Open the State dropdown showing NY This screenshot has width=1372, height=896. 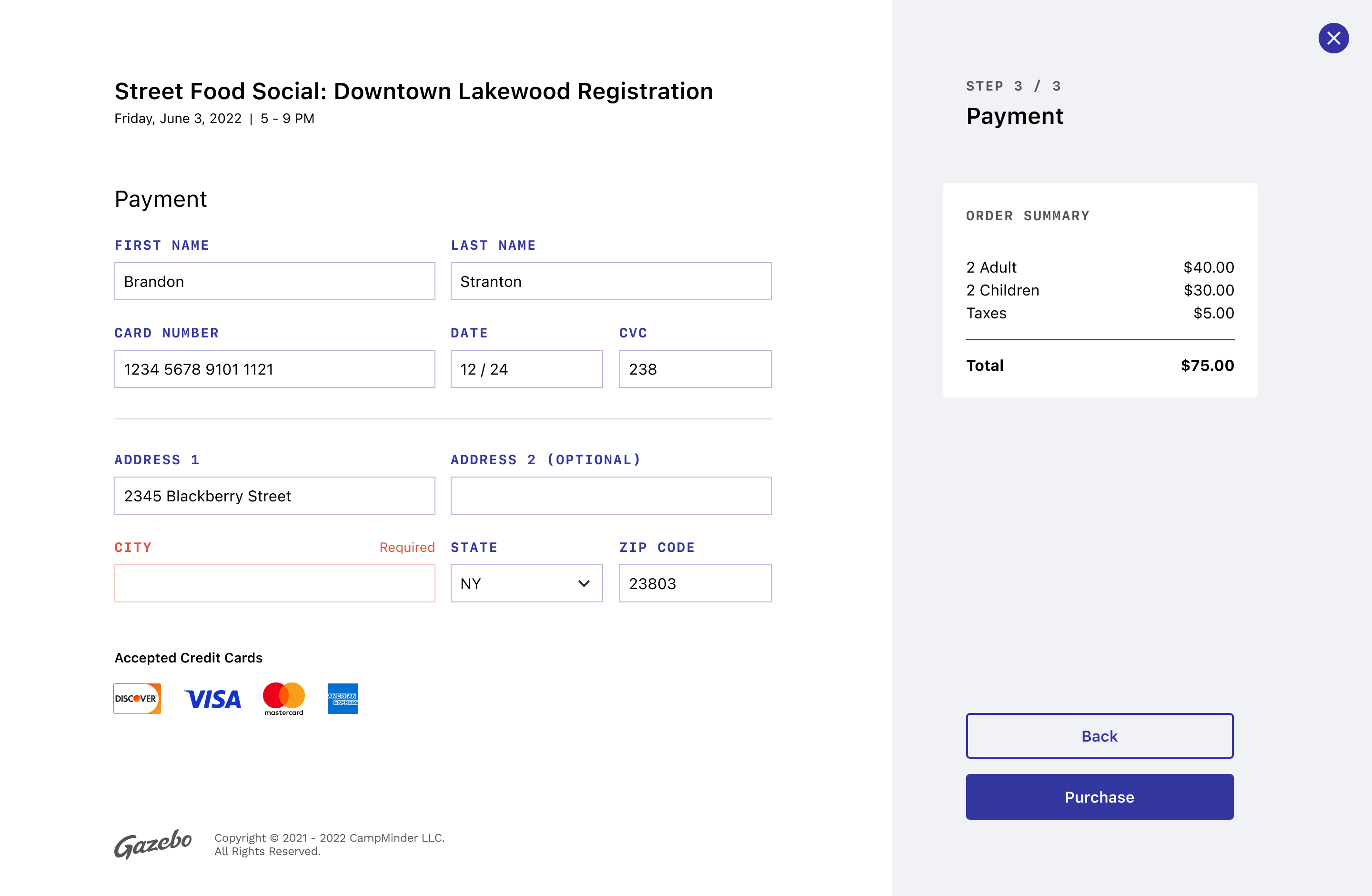pyautogui.click(x=526, y=583)
